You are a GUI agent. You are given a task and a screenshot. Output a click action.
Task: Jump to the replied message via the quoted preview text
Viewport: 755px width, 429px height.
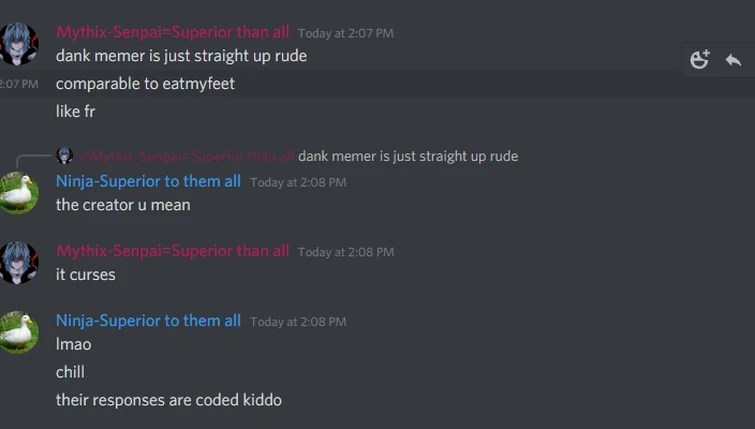coord(408,156)
